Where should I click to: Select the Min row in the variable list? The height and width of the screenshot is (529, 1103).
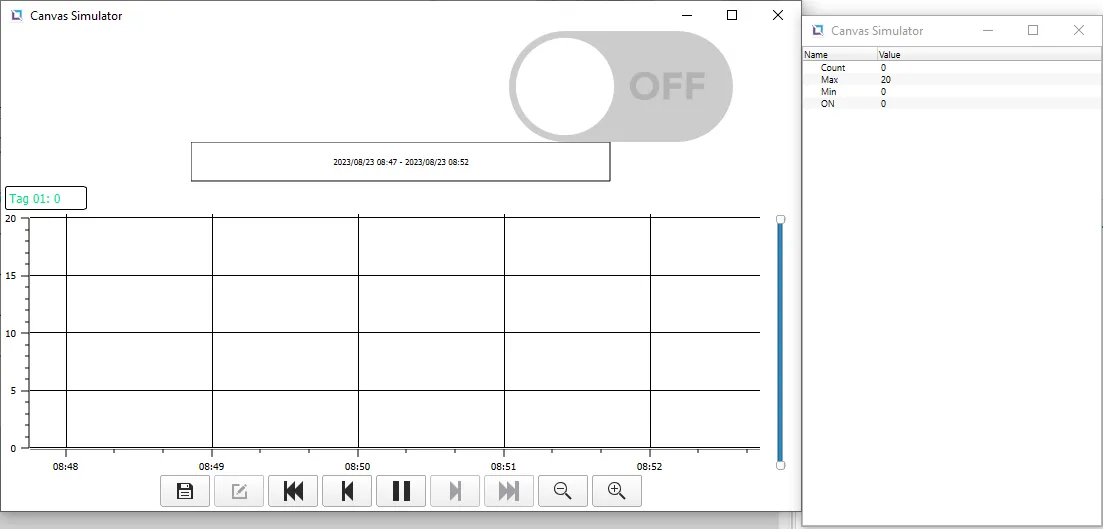(828, 92)
